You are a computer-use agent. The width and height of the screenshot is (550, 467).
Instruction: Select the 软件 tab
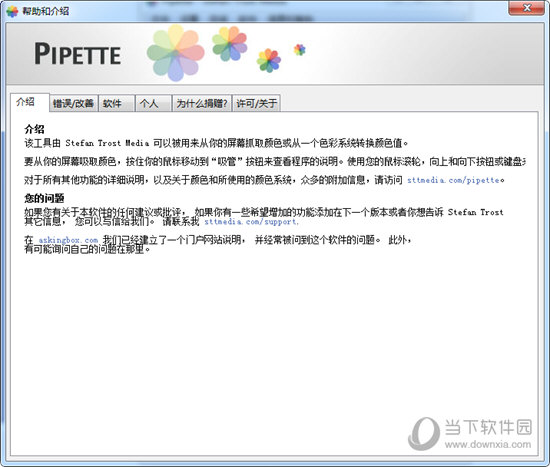[116, 103]
